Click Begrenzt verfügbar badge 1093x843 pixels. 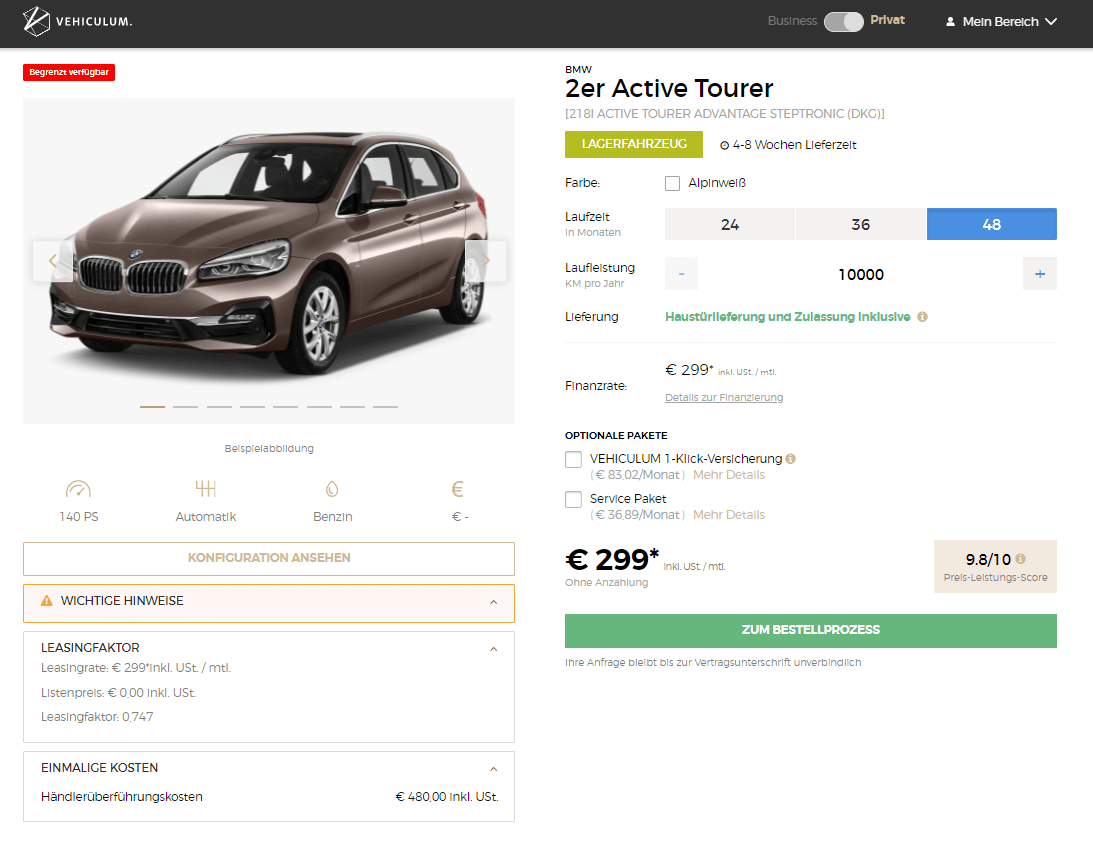click(x=69, y=73)
